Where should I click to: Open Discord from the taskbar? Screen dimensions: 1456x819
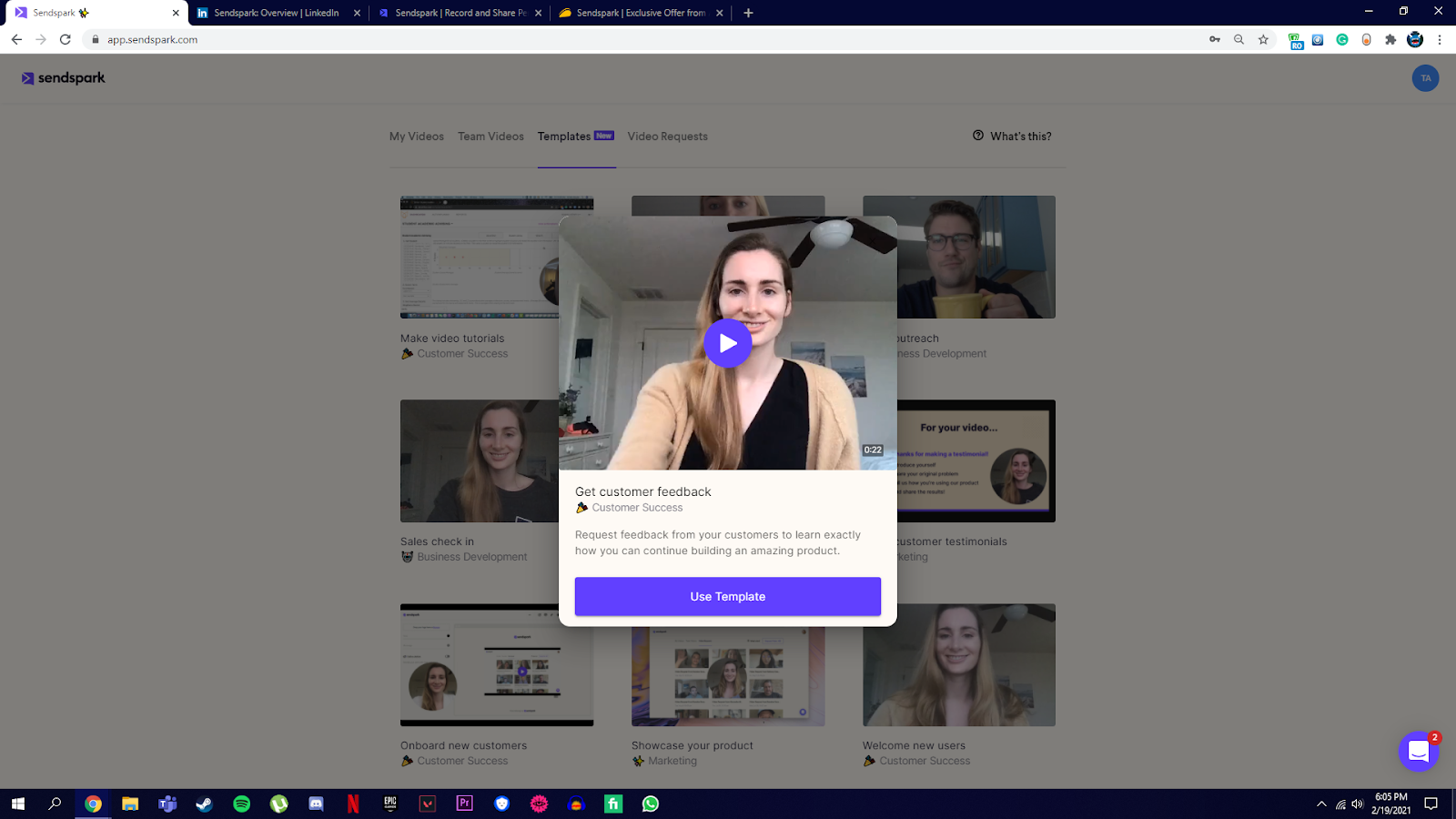click(316, 804)
